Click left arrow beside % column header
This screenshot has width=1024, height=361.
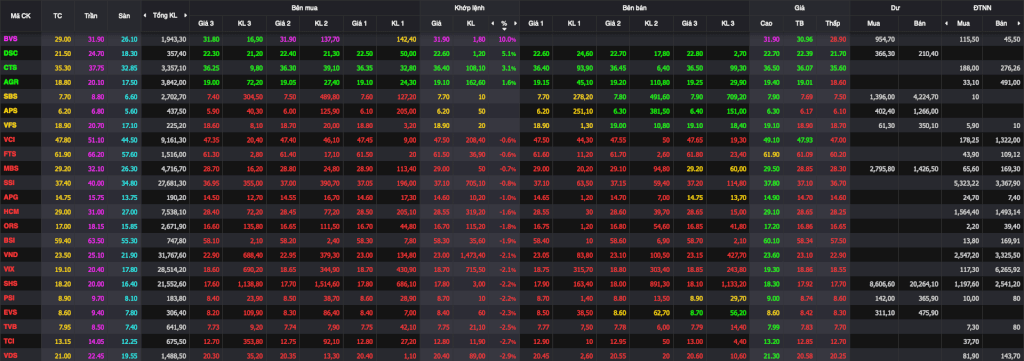click(x=492, y=24)
